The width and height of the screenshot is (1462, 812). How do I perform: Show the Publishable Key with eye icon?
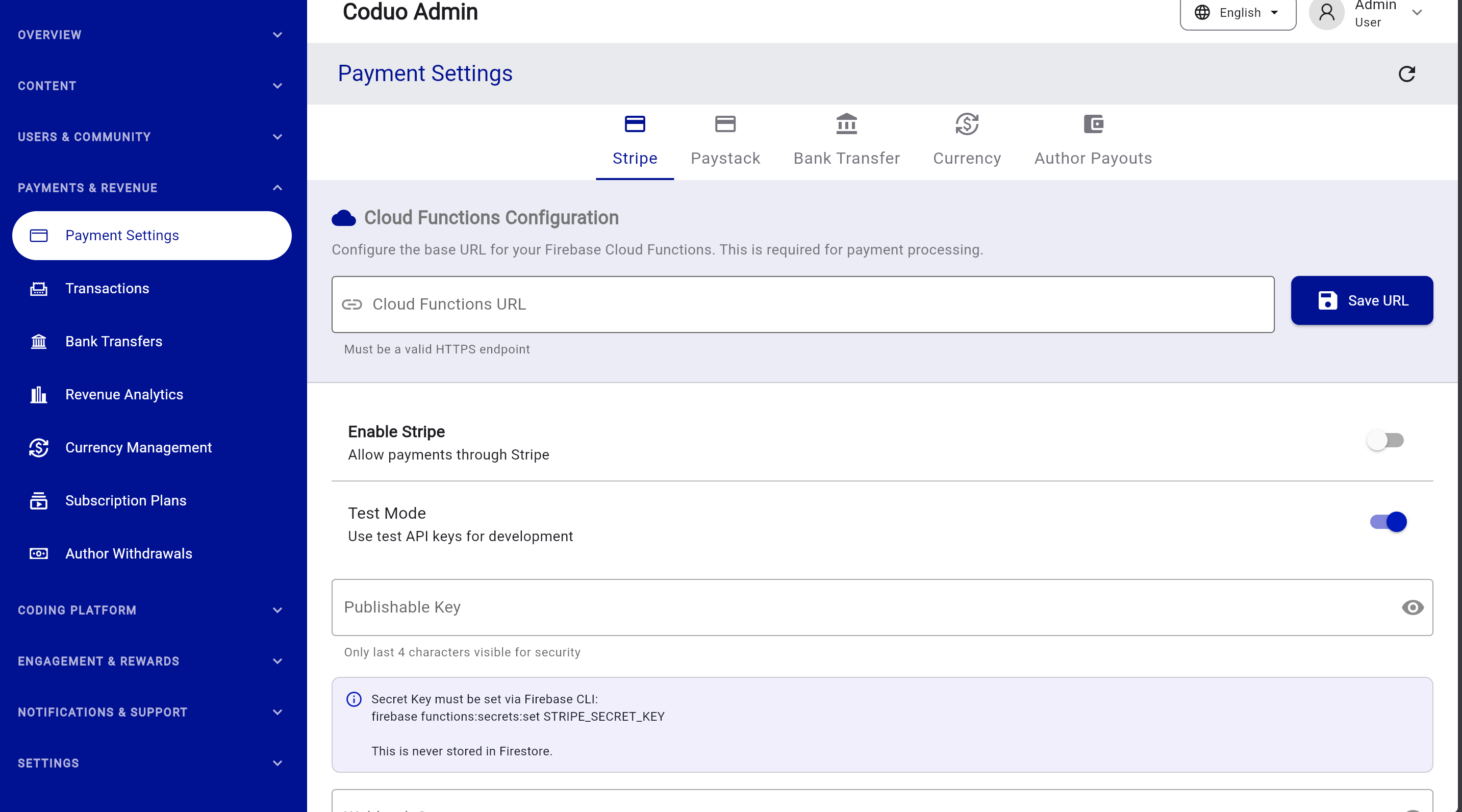pyautogui.click(x=1412, y=607)
